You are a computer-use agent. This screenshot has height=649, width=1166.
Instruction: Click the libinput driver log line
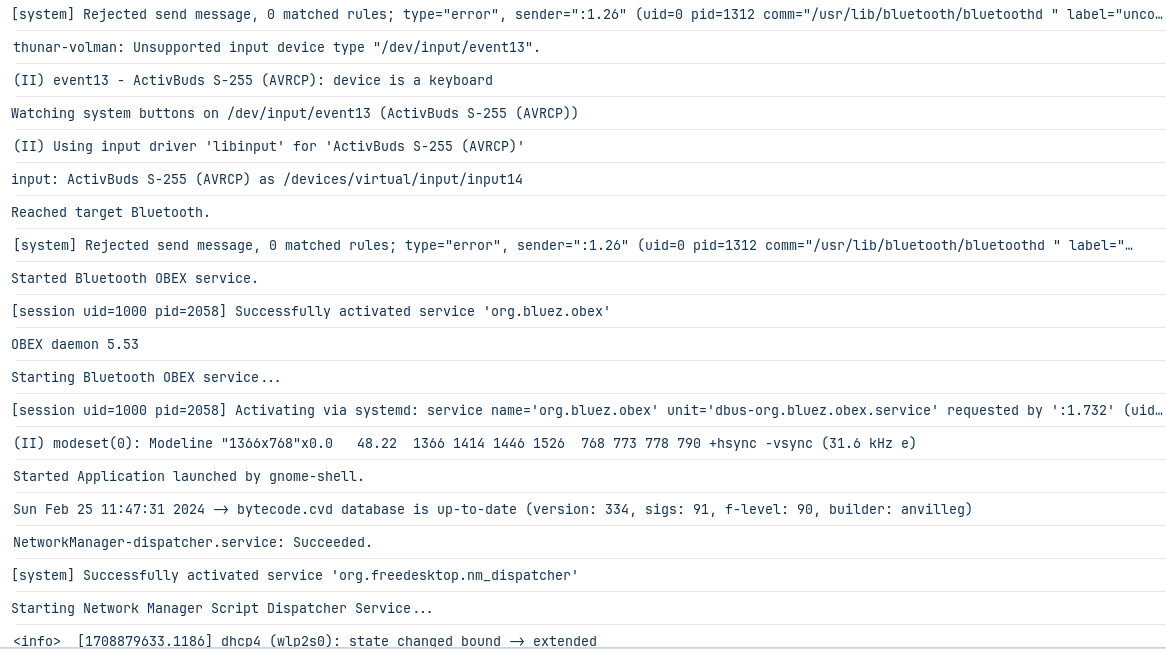tap(583, 146)
